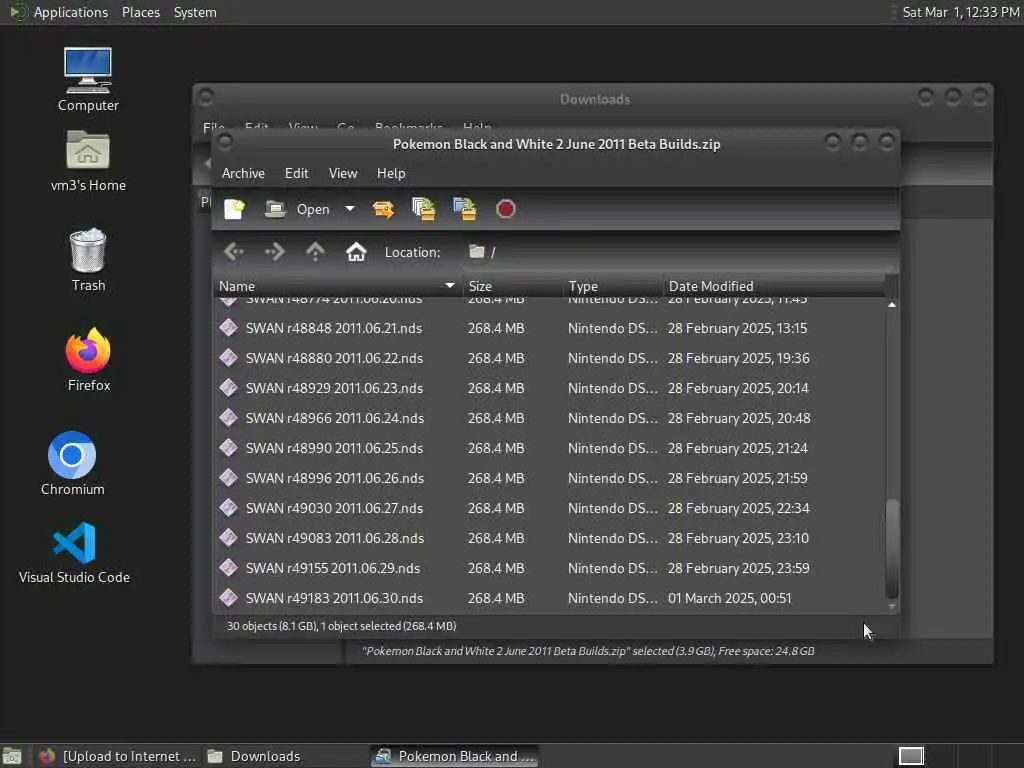Launch Chromium from the desktop icon

coord(72,463)
